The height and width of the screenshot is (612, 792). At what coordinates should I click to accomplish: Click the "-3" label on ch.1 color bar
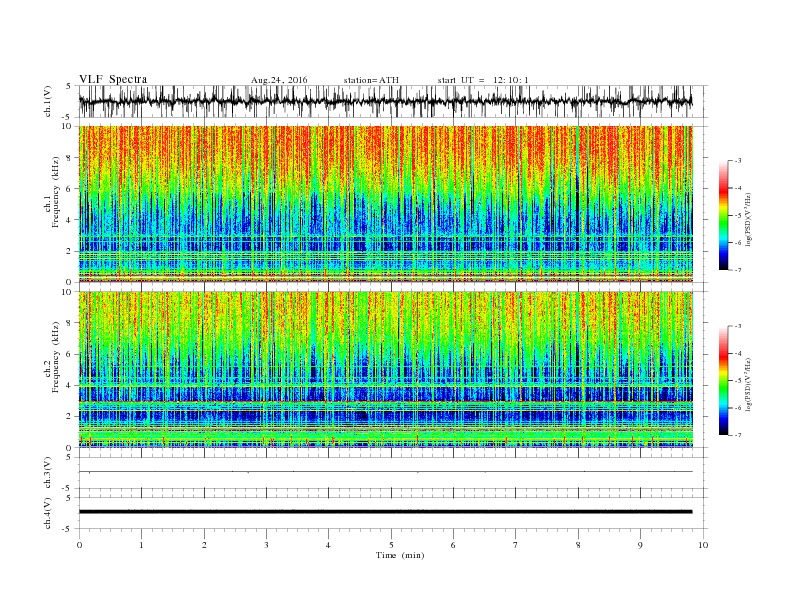737,161
